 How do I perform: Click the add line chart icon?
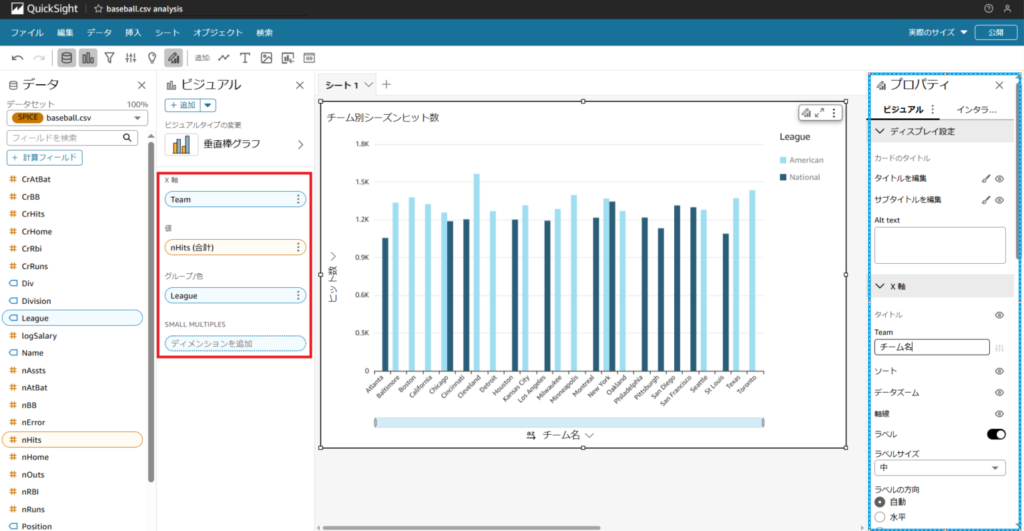pos(224,58)
